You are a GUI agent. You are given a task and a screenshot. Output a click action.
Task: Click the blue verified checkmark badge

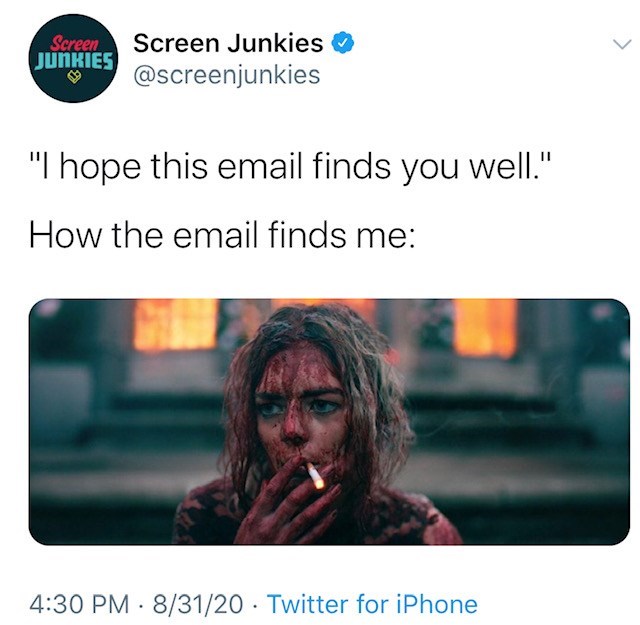click(342, 42)
